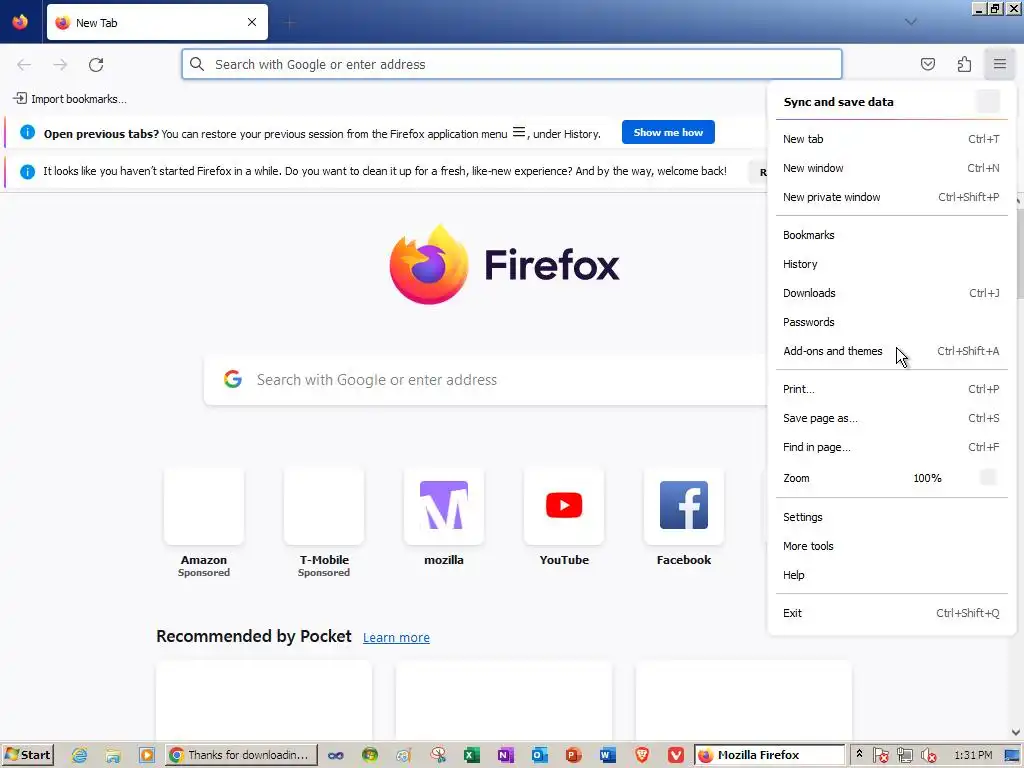Open Windows Media Player taskbar icon
Viewport: 1024px width, 768px height.
click(x=147, y=756)
